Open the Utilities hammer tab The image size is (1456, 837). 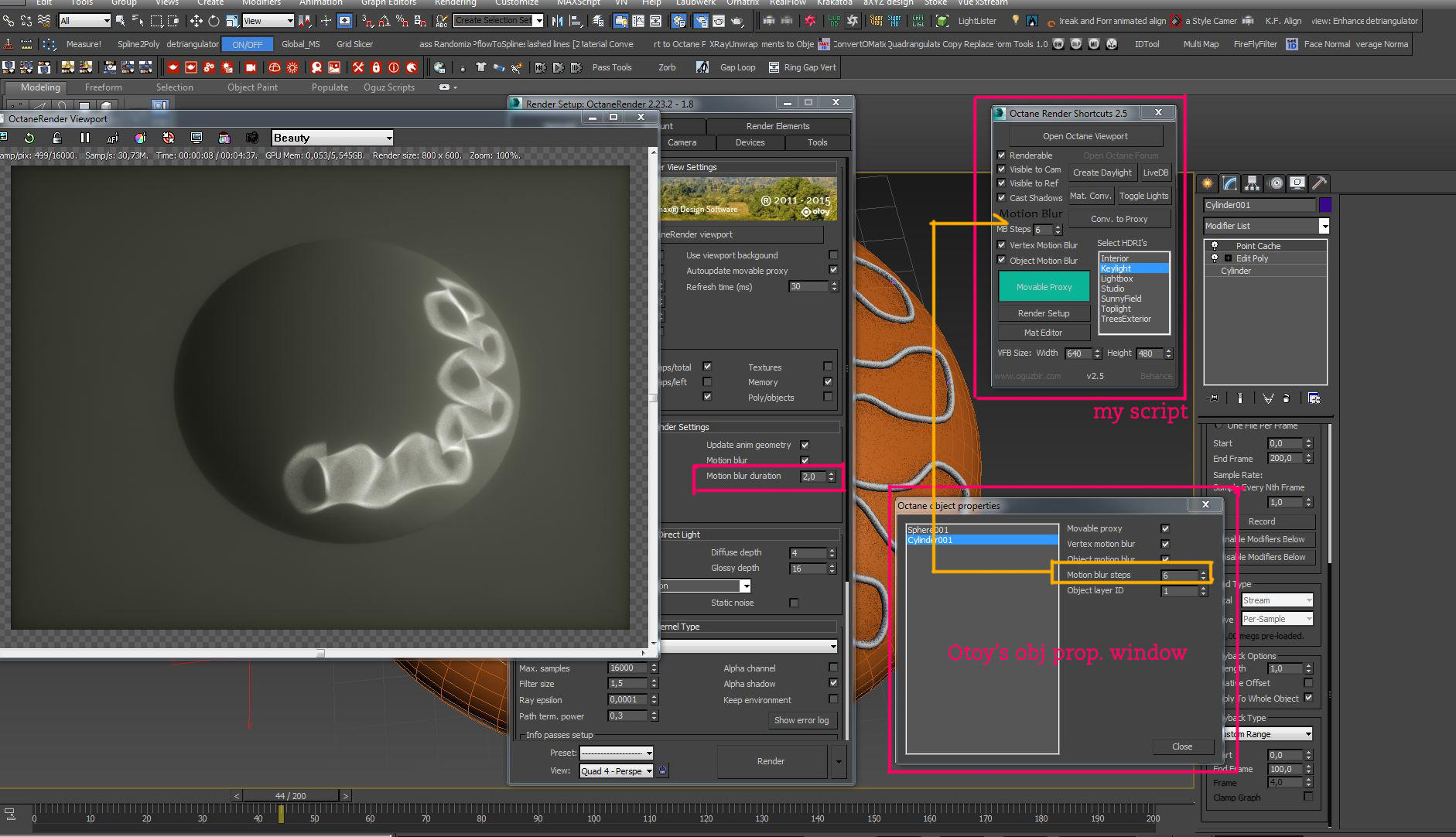(x=1320, y=183)
